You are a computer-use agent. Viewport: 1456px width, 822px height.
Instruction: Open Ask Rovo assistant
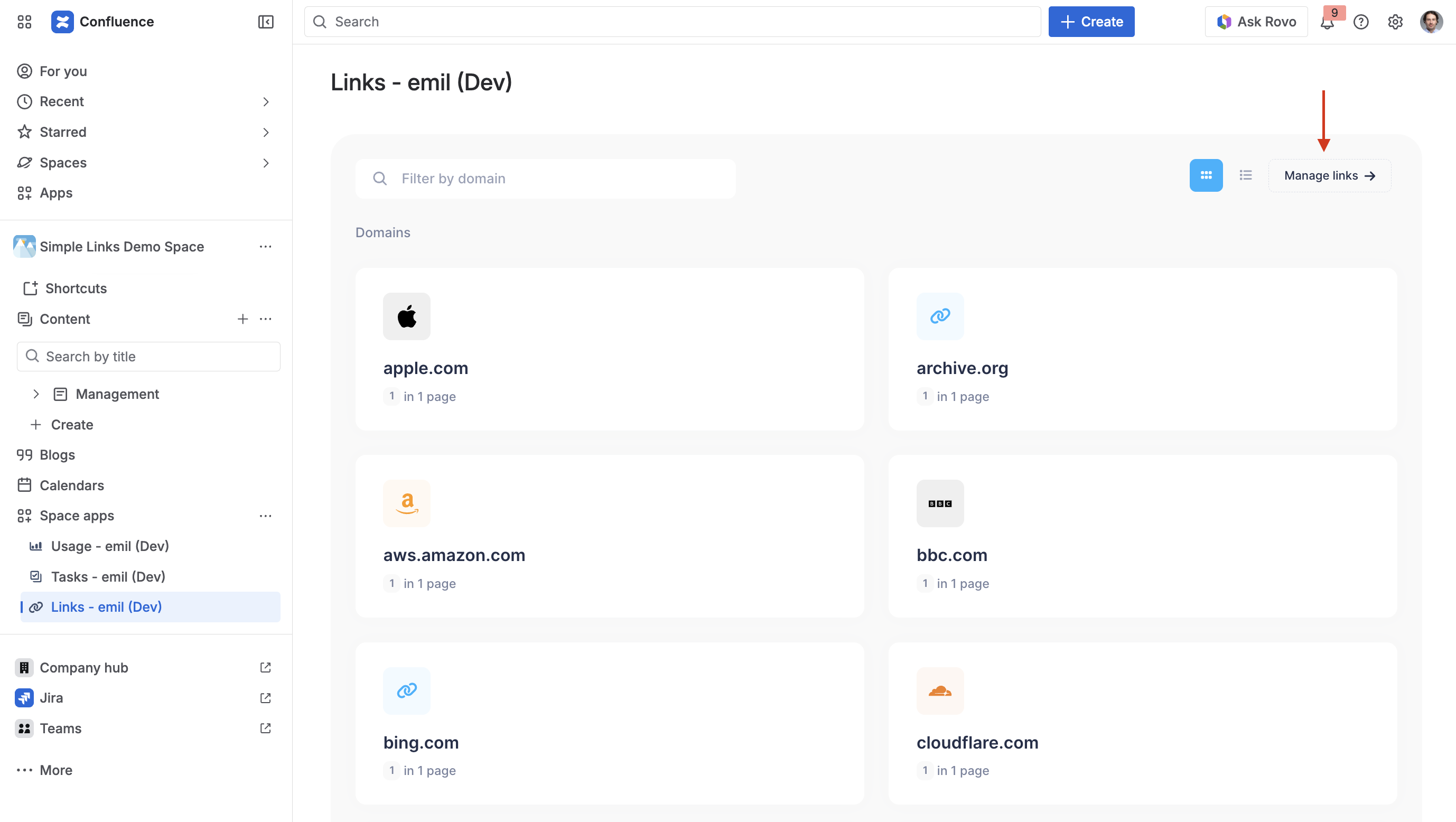[x=1256, y=22]
